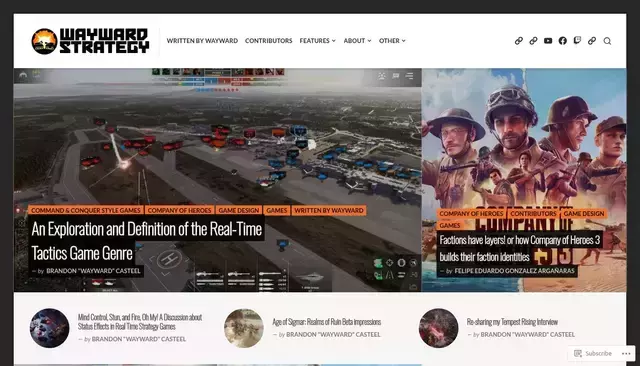
Task: Open the Written by Wayward nav item
Action: point(202,41)
